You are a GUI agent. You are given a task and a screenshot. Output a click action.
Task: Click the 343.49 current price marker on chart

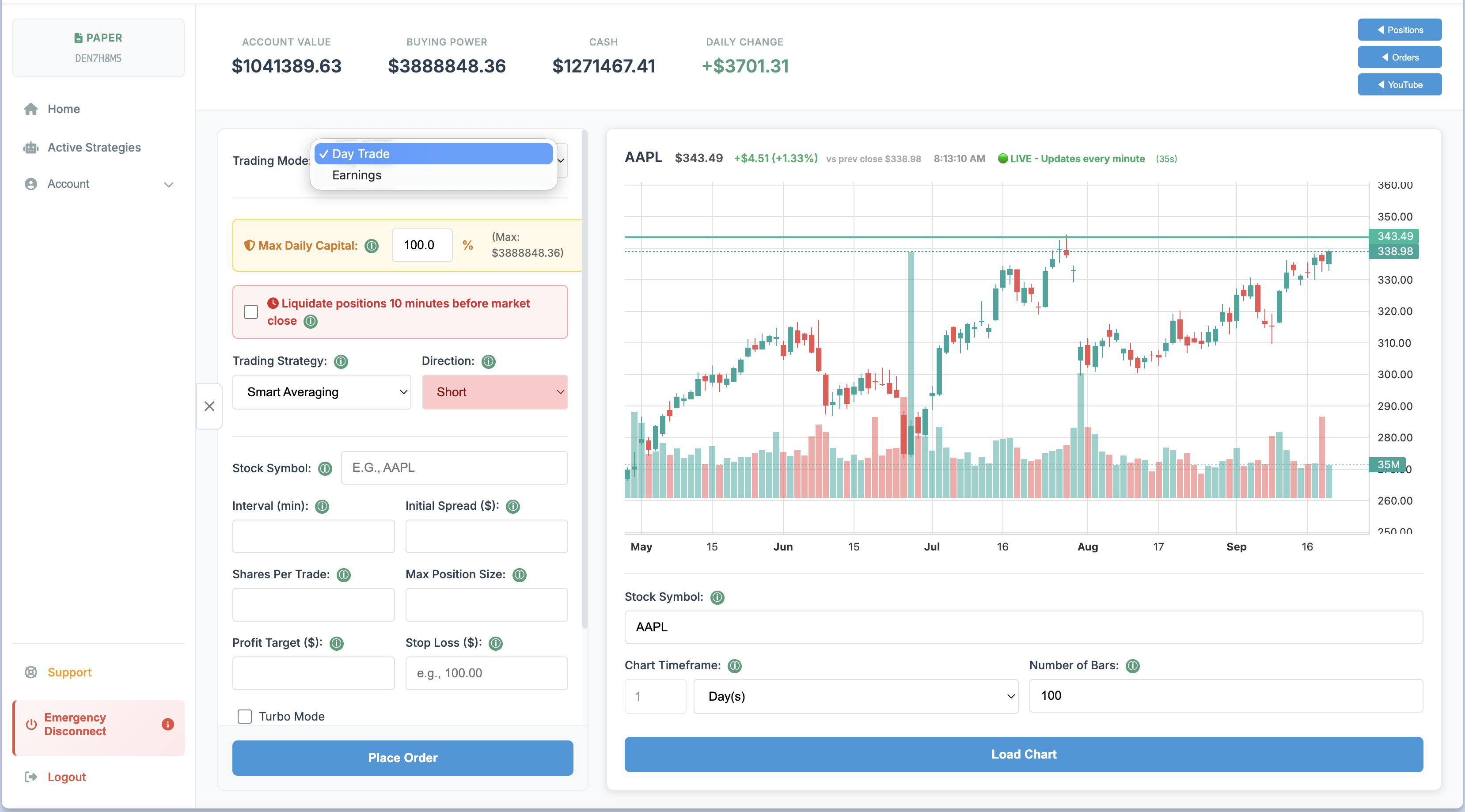click(x=1394, y=236)
